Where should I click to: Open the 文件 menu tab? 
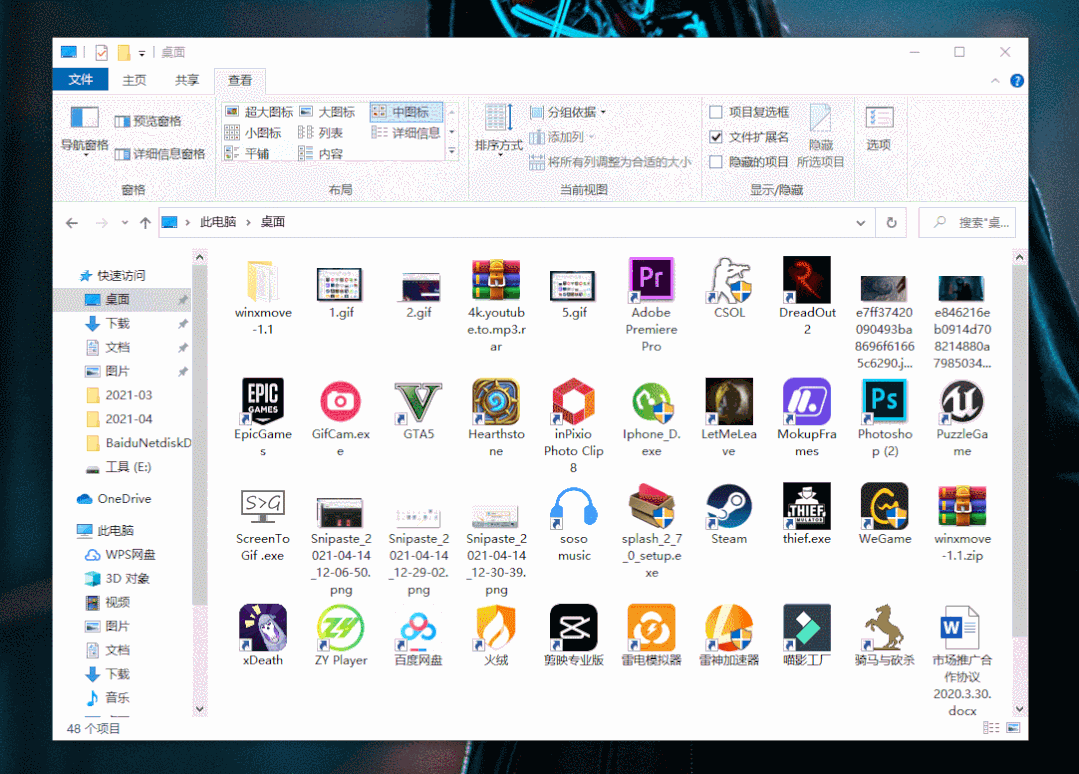click(81, 80)
